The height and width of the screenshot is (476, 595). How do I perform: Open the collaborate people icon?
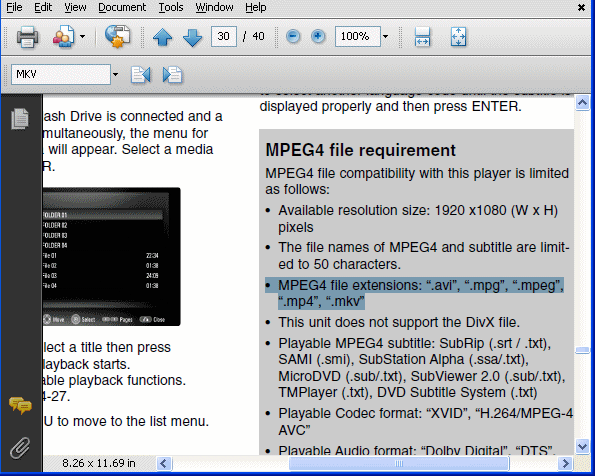tap(63, 36)
